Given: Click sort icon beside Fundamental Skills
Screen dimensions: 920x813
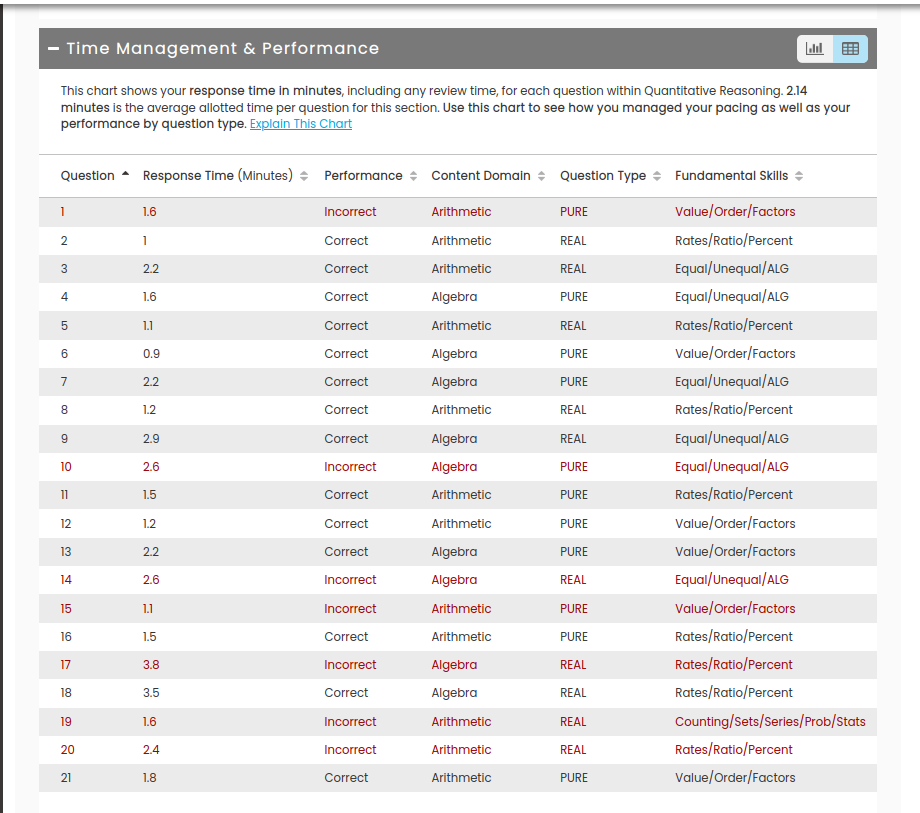Looking at the screenshot, I should pyautogui.click(x=799, y=176).
